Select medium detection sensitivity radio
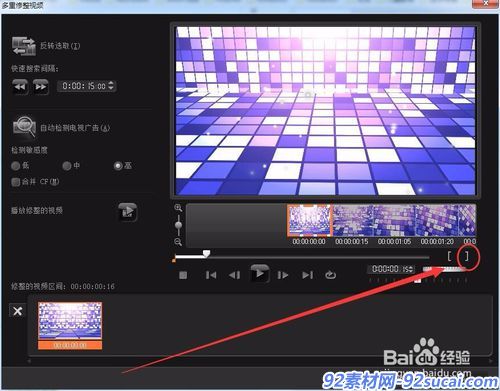This screenshot has width=500, height=391. click(67, 166)
